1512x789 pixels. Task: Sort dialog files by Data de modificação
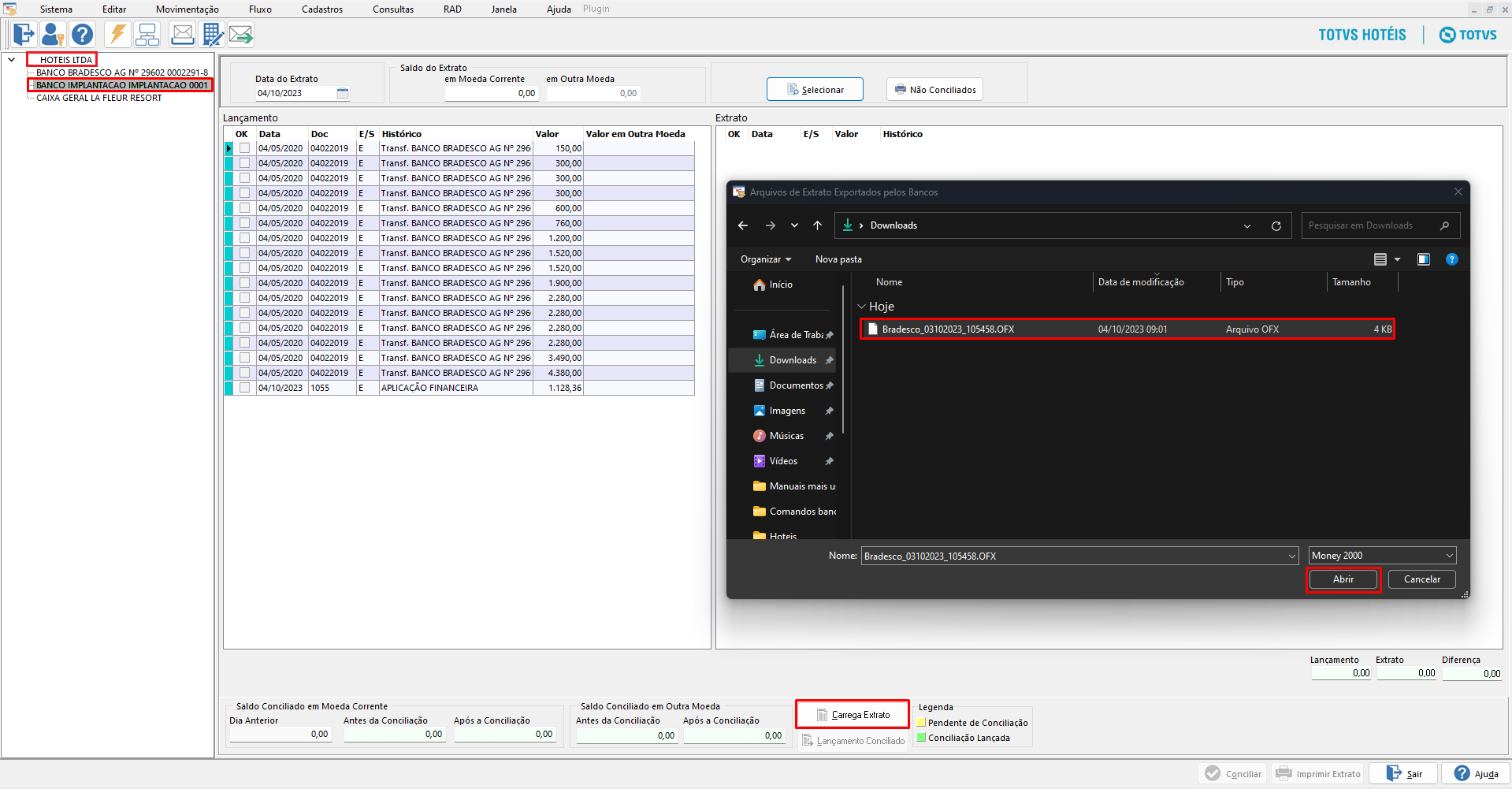tap(1141, 282)
